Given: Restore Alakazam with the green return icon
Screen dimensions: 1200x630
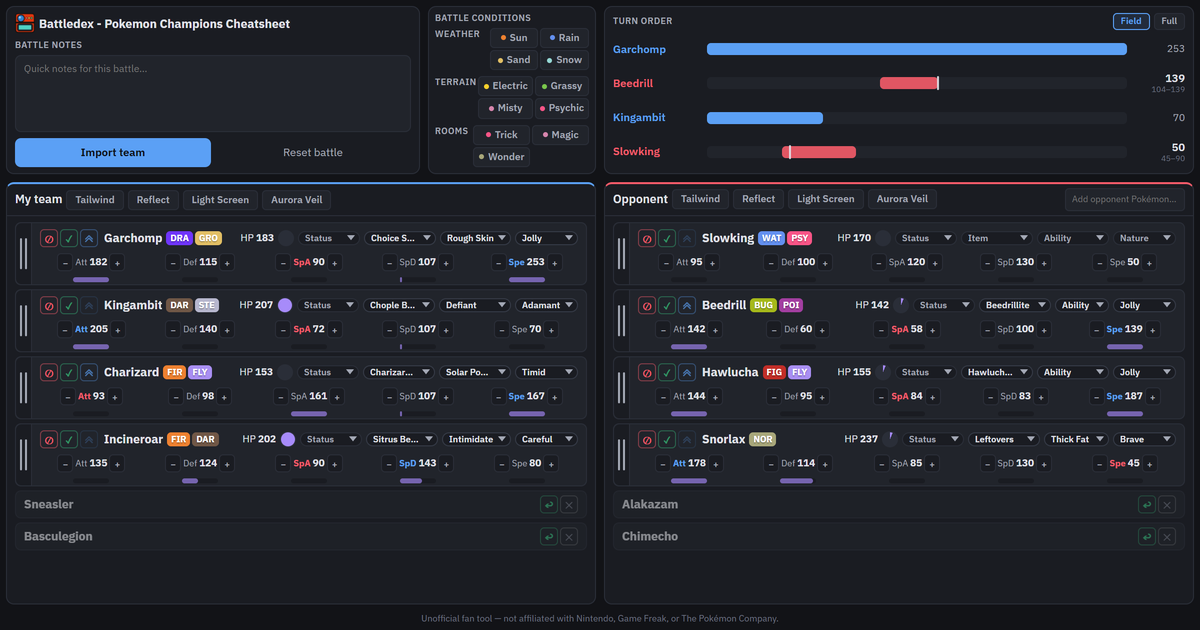Looking at the screenshot, I should (1146, 505).
